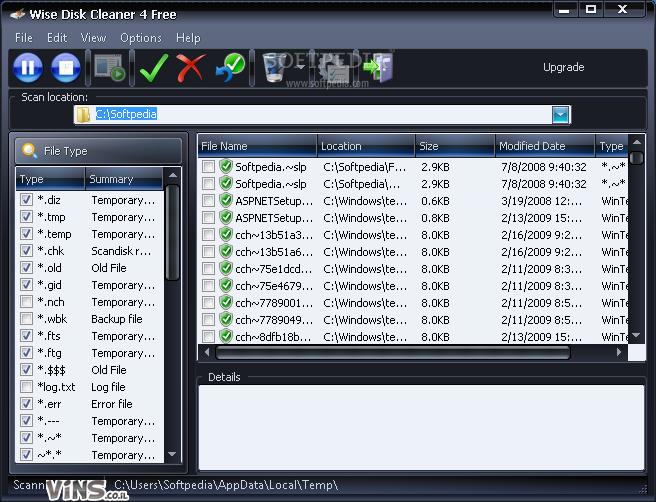656x502 pixels.
Task: Click file type list scroll down arrow
Action: pyautogui.click(x=172, y=454)
